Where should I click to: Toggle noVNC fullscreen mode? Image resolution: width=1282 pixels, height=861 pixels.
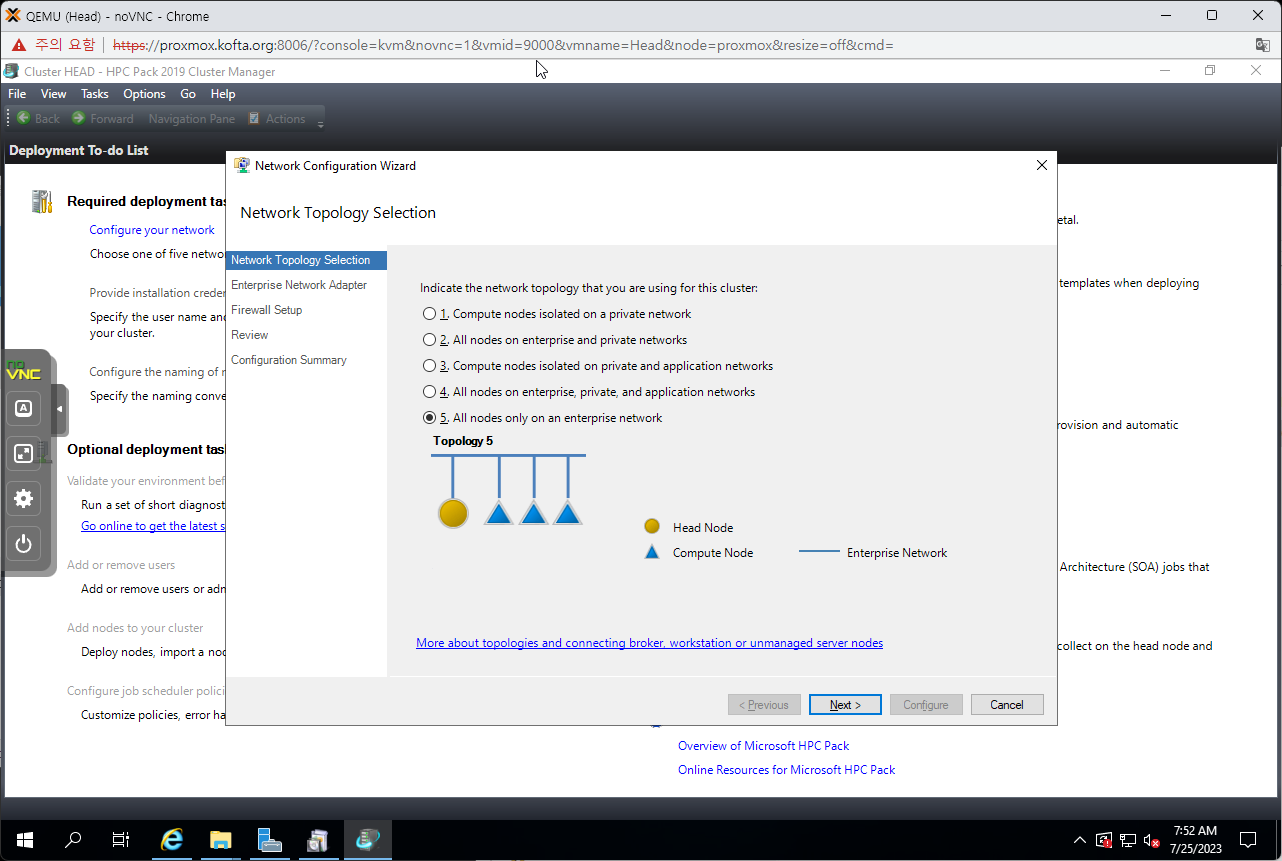pos(24,454)
